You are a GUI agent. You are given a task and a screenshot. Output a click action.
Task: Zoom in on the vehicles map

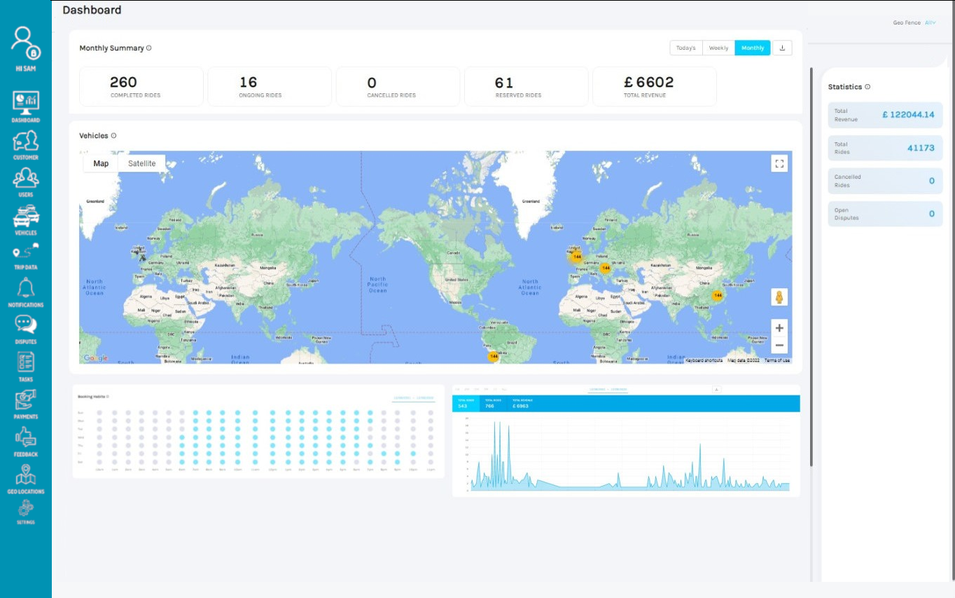779,328
